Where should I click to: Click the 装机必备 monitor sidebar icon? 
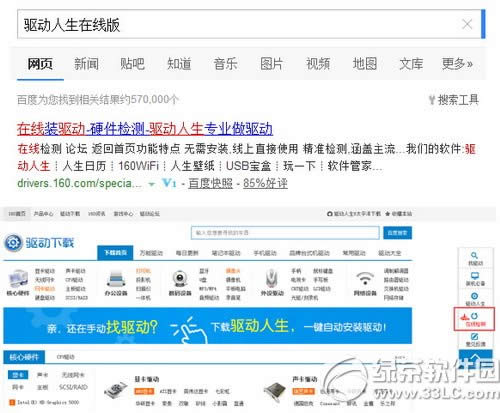475,279
